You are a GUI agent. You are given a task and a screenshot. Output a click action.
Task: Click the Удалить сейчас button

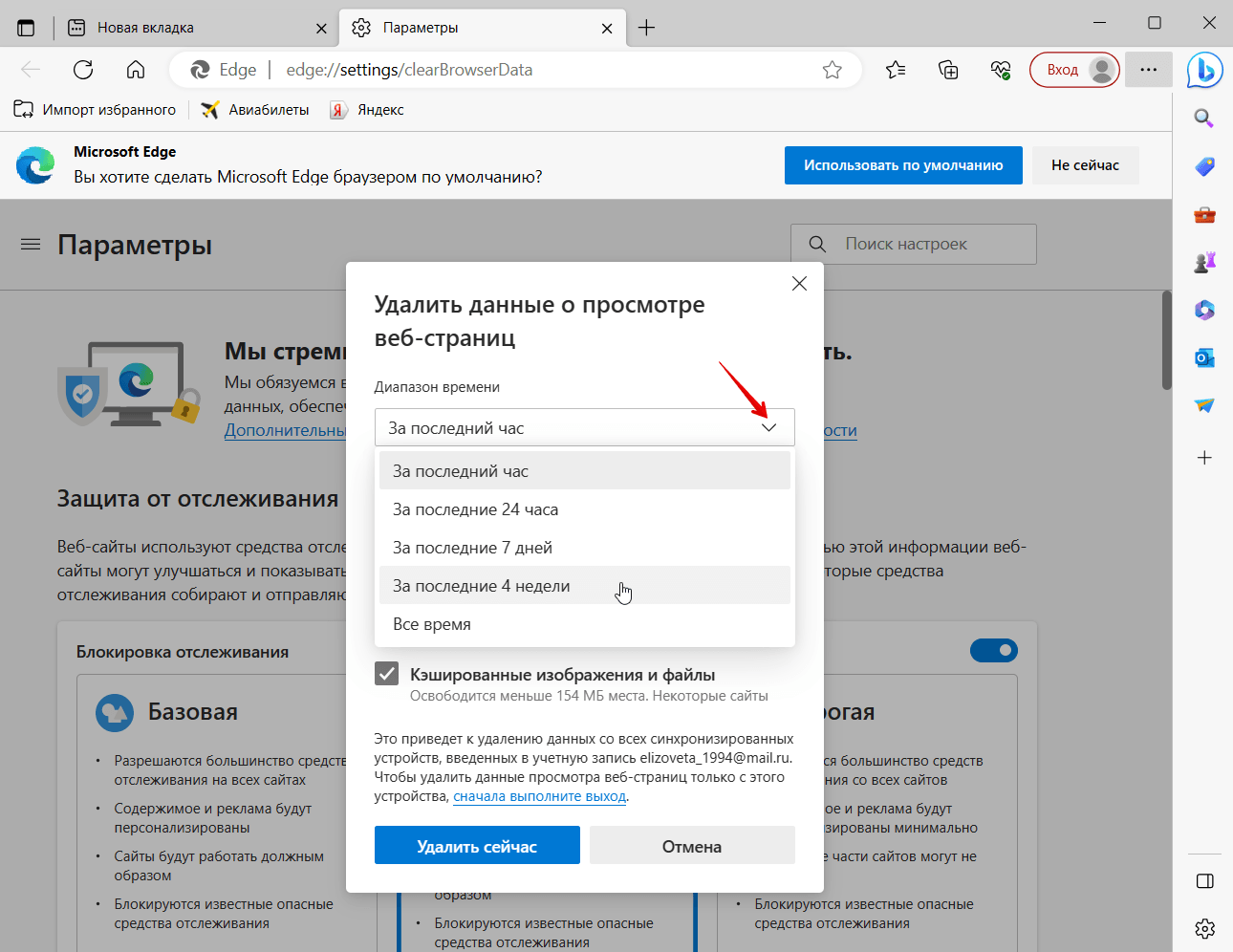477,845
